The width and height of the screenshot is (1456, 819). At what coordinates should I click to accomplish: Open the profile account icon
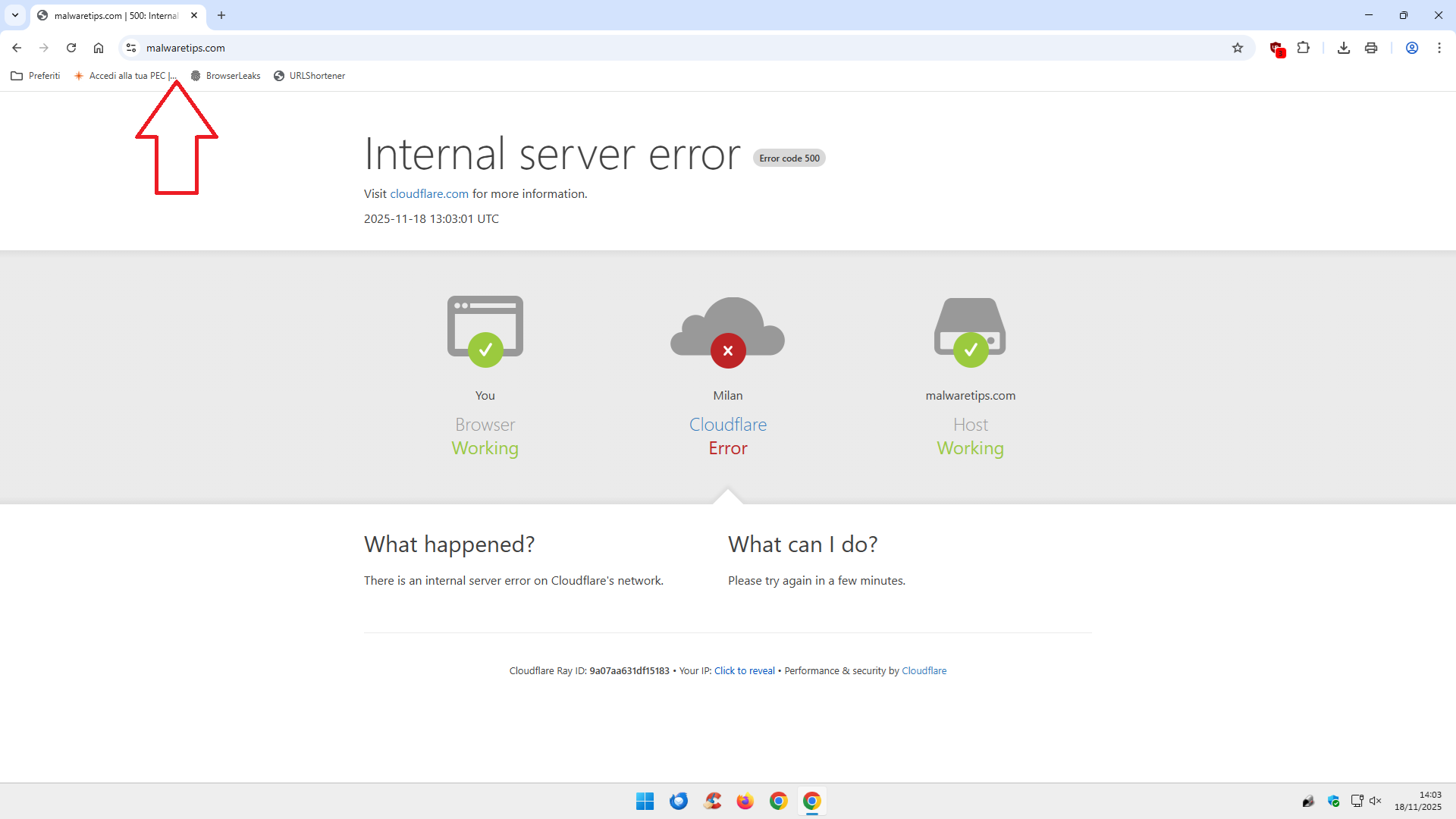pyautogui.click(x=1412, y=48)
